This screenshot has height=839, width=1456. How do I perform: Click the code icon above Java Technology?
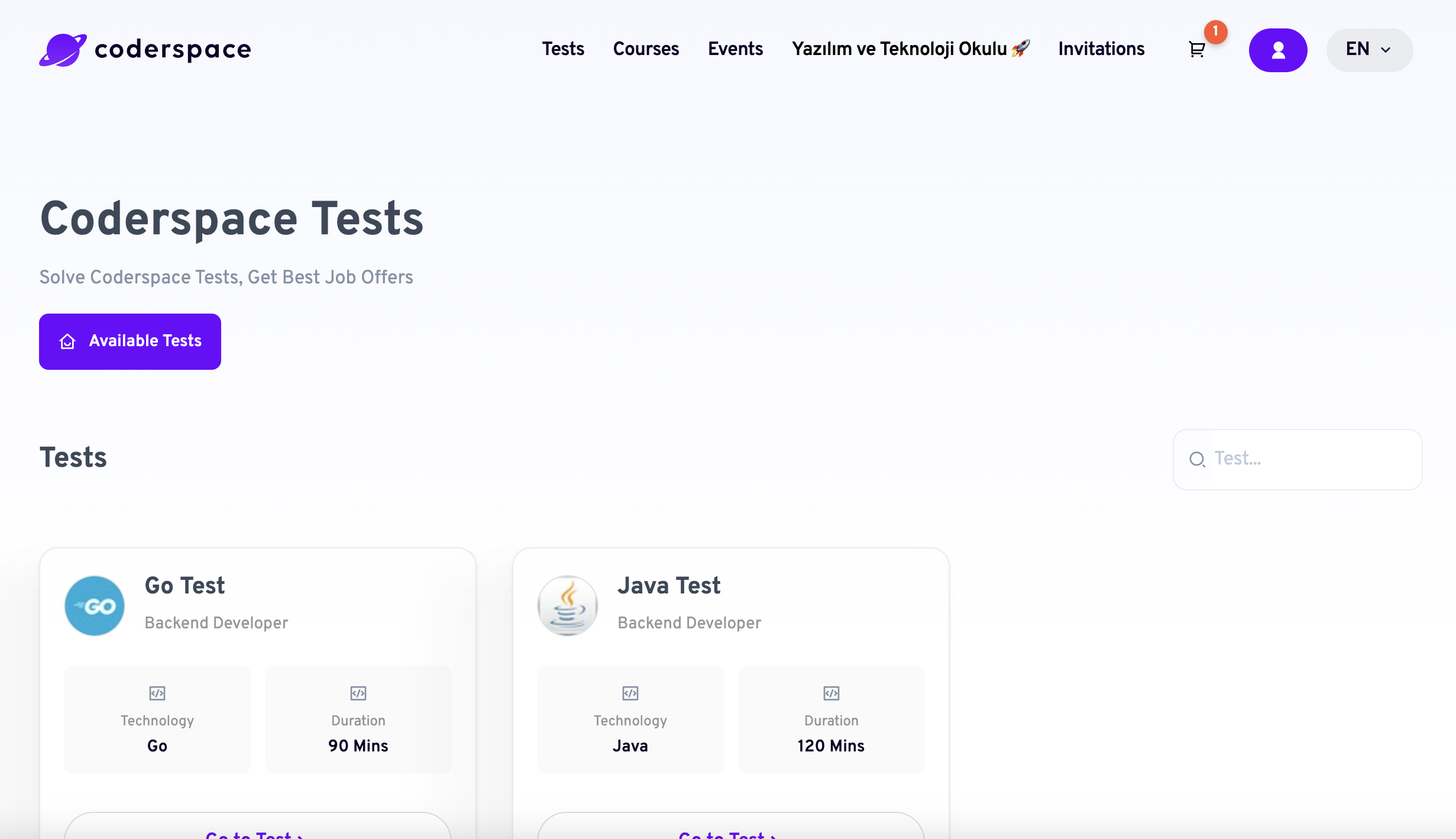(x=630, y=693)
